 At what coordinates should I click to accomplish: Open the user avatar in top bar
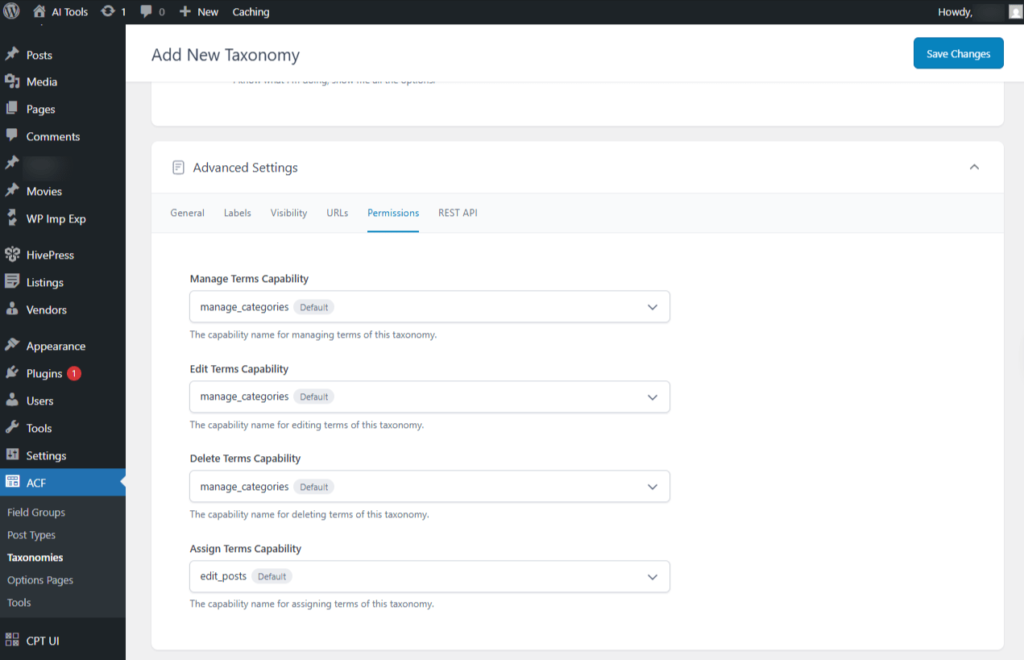(x=1015, y=12)
